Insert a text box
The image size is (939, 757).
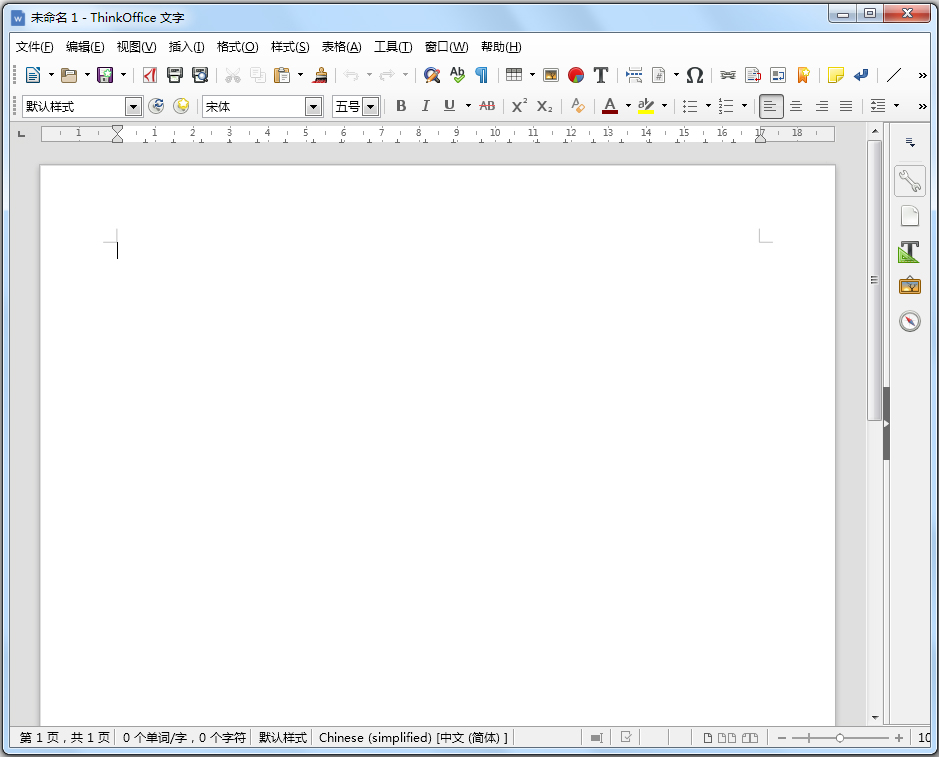click(601, 75)
